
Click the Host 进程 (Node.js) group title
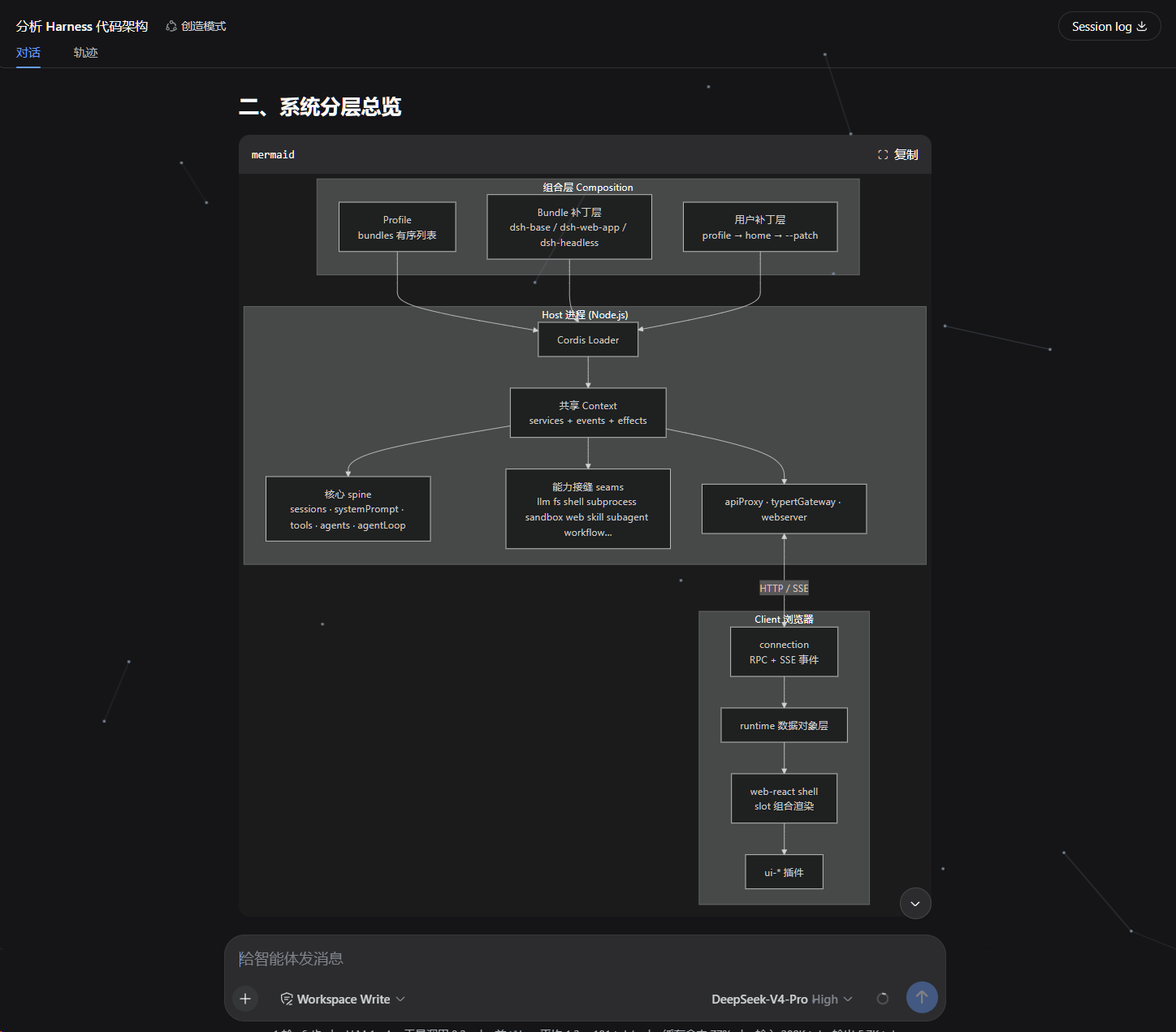pos(585,315)
